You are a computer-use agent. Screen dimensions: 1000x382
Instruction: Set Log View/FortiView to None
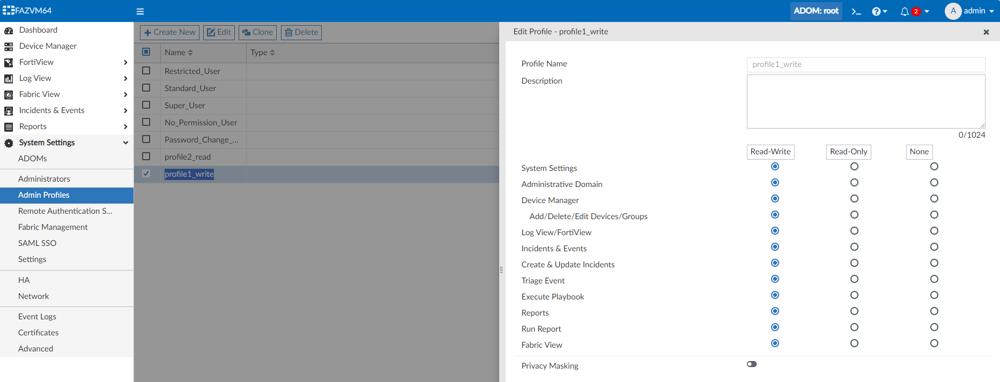click(934, 231)
